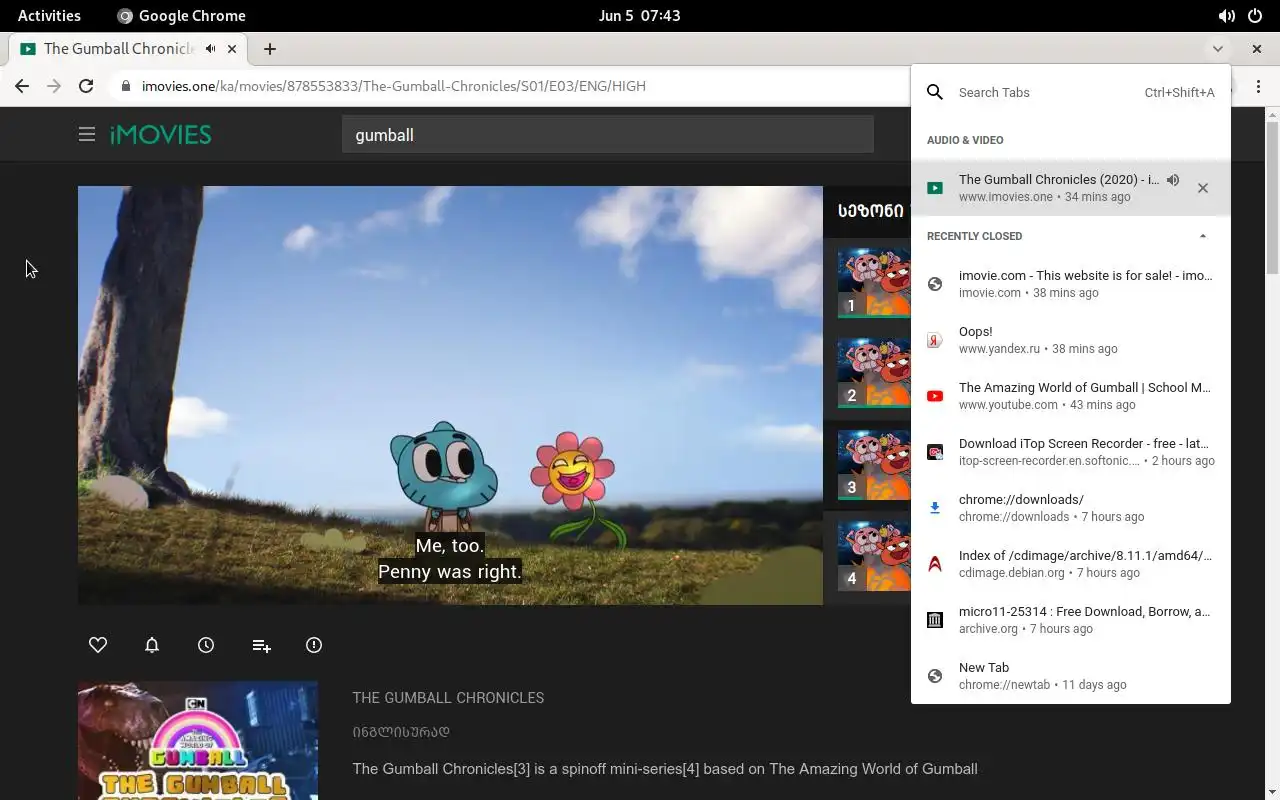This screenshot has width=1280, height=800.
Task: Click THE GUMBALL CHRONICLES title text
Action: pyautogui.click(x=448, y=698)
